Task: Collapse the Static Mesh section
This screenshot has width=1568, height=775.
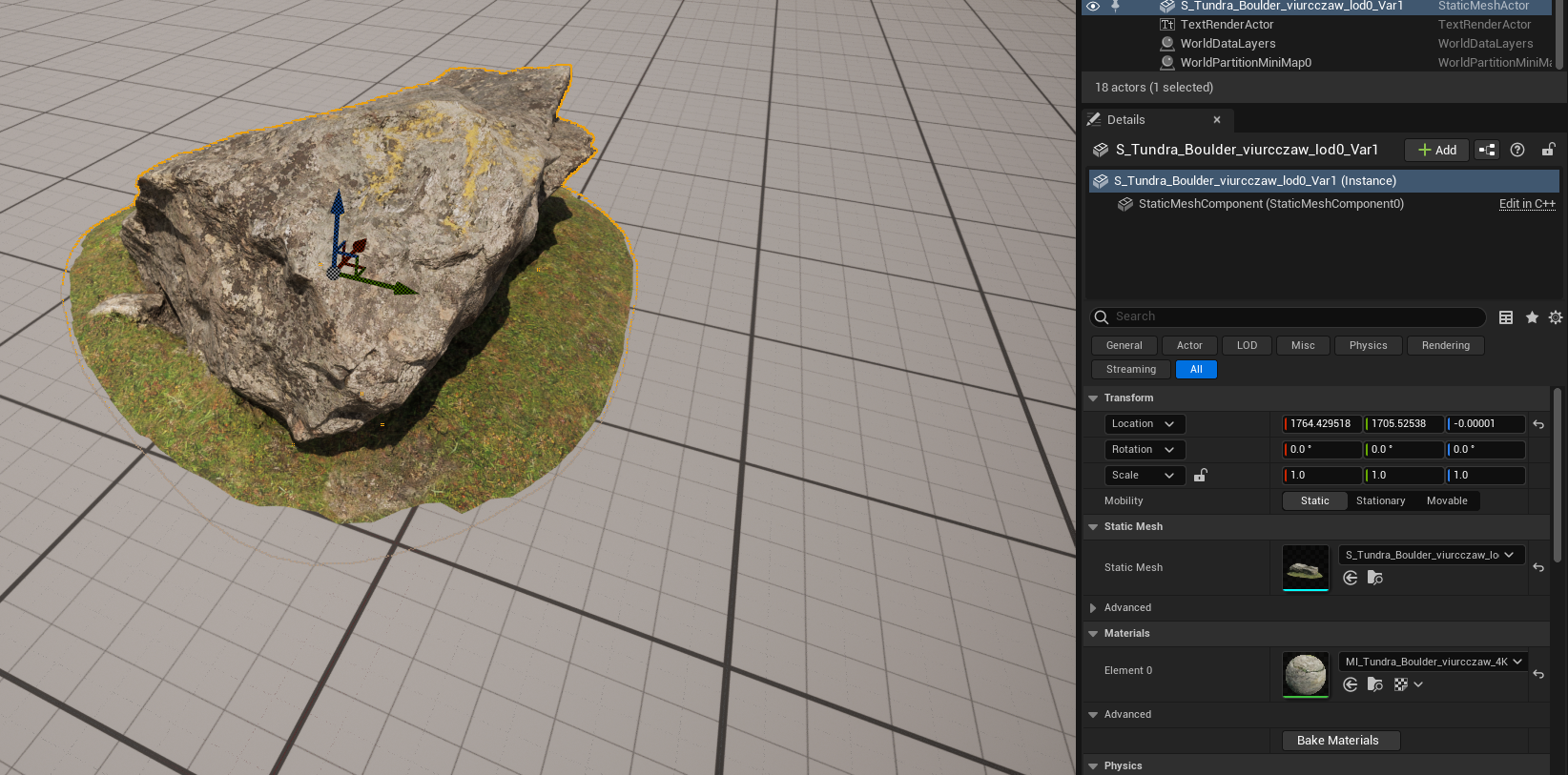Action: pos(1093,527)
